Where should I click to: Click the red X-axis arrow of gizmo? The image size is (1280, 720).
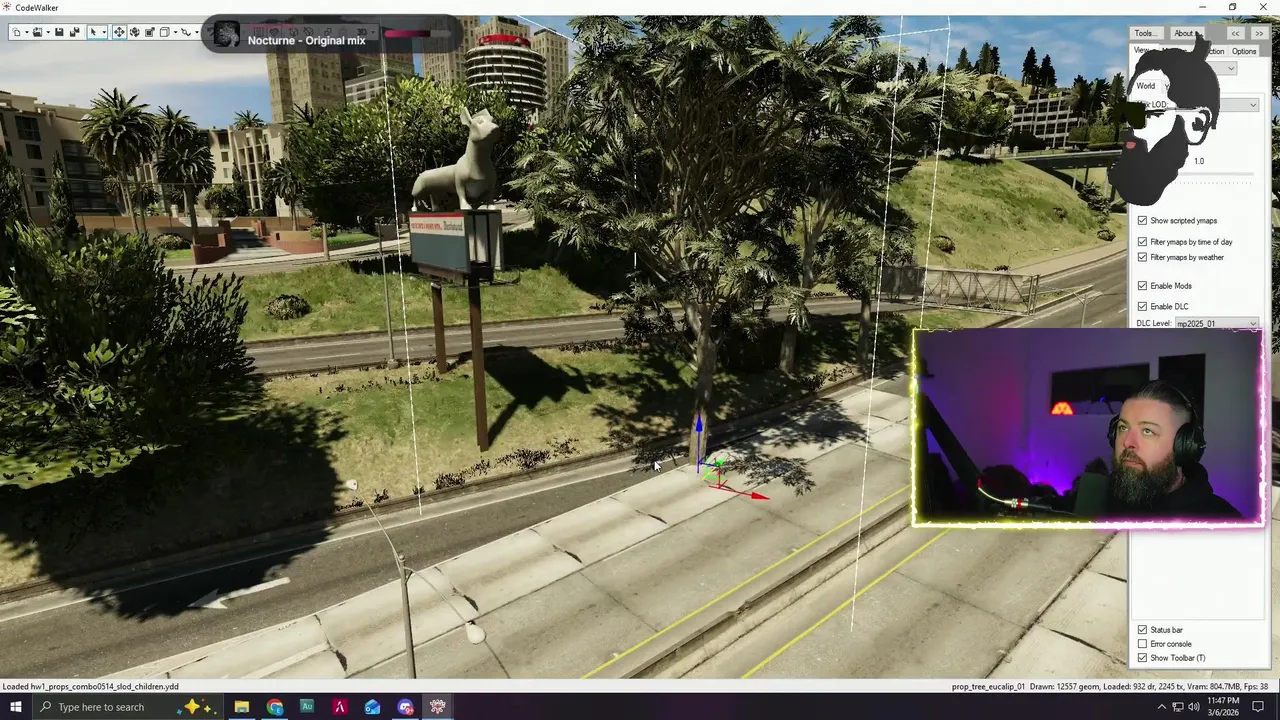(x=760, y=496)
